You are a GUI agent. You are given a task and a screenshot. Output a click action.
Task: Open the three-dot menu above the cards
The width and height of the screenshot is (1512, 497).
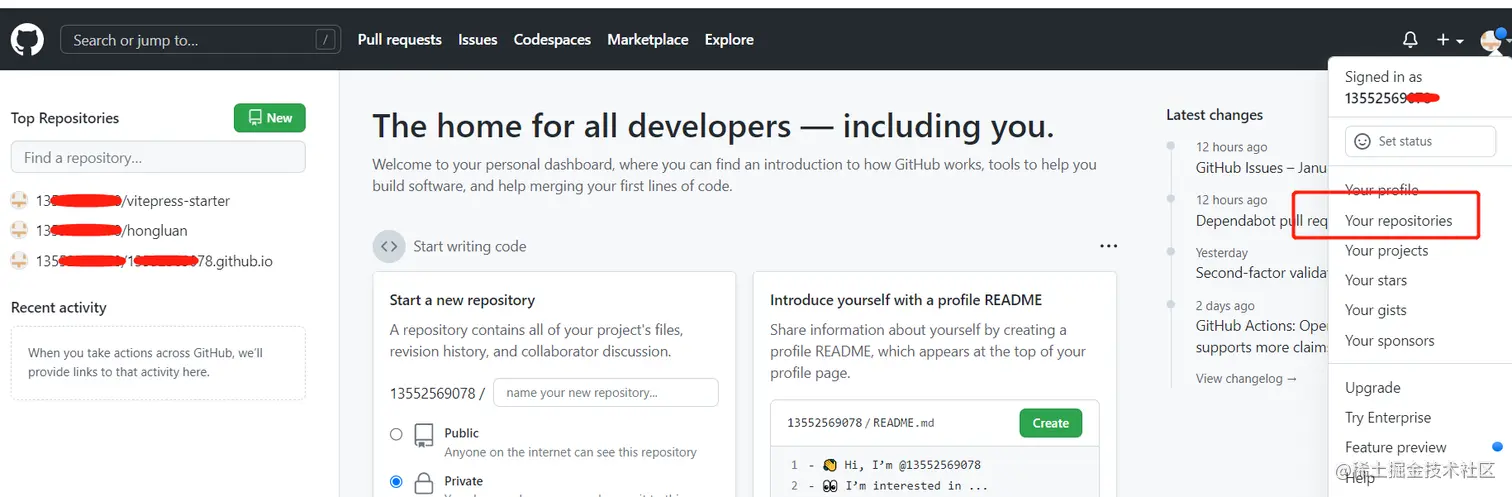pos(1108,246)
